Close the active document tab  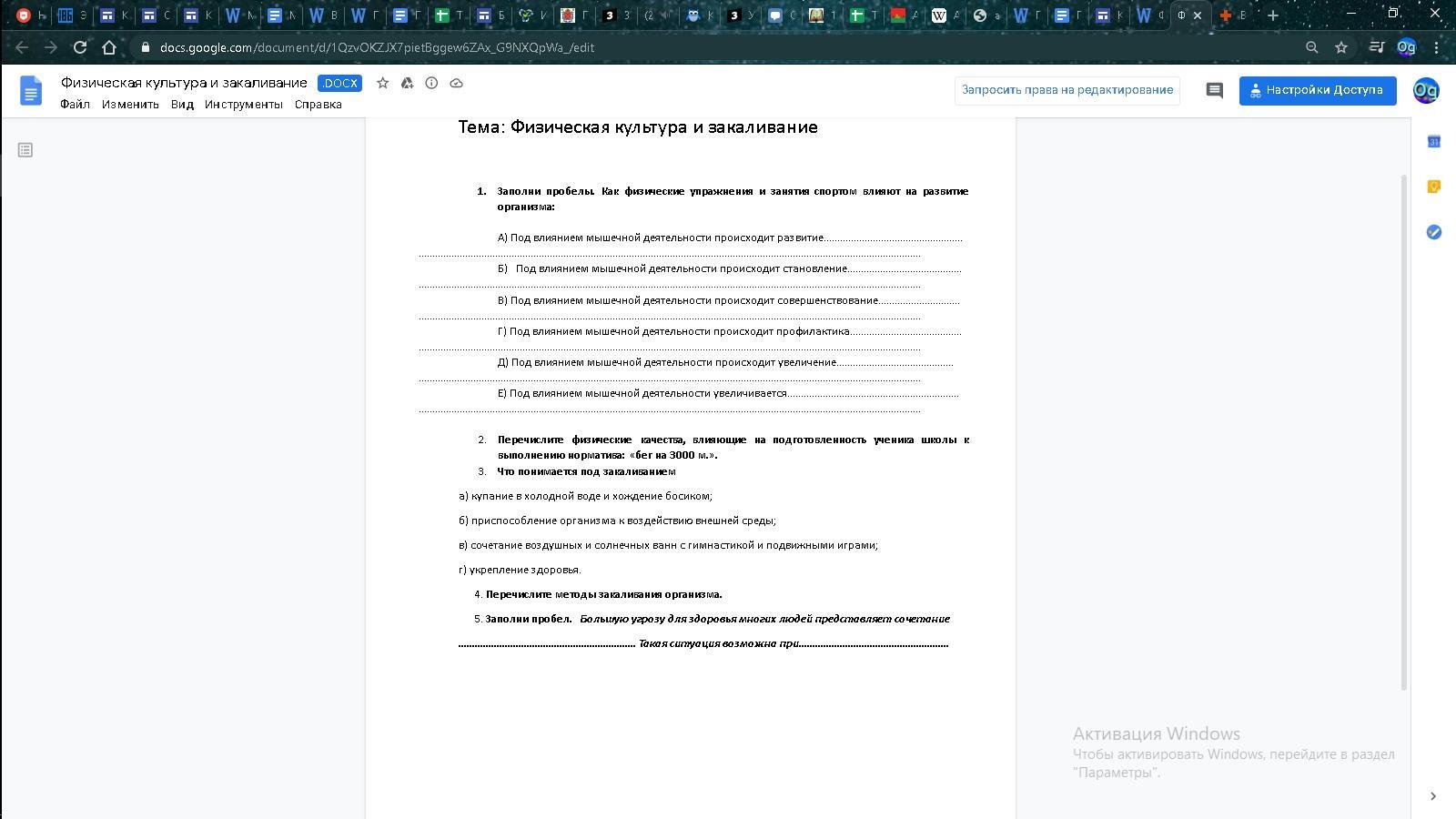(1198, 15)
